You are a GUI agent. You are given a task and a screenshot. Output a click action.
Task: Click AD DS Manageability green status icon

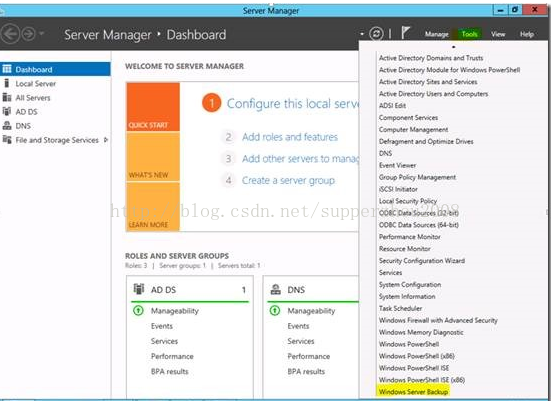point(138,311)
